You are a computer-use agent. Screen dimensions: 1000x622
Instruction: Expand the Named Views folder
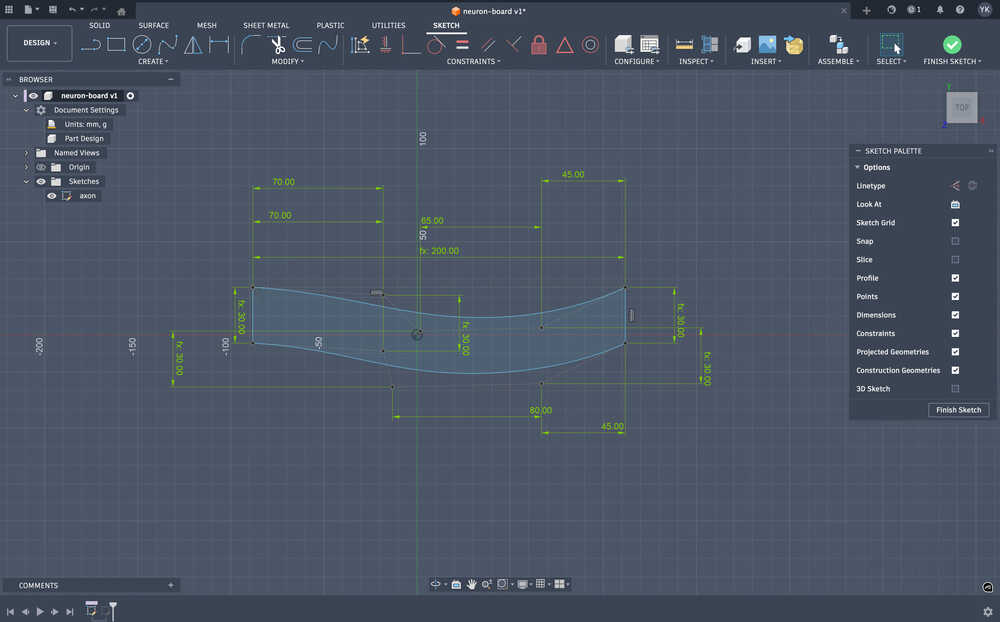click(27, 153)
